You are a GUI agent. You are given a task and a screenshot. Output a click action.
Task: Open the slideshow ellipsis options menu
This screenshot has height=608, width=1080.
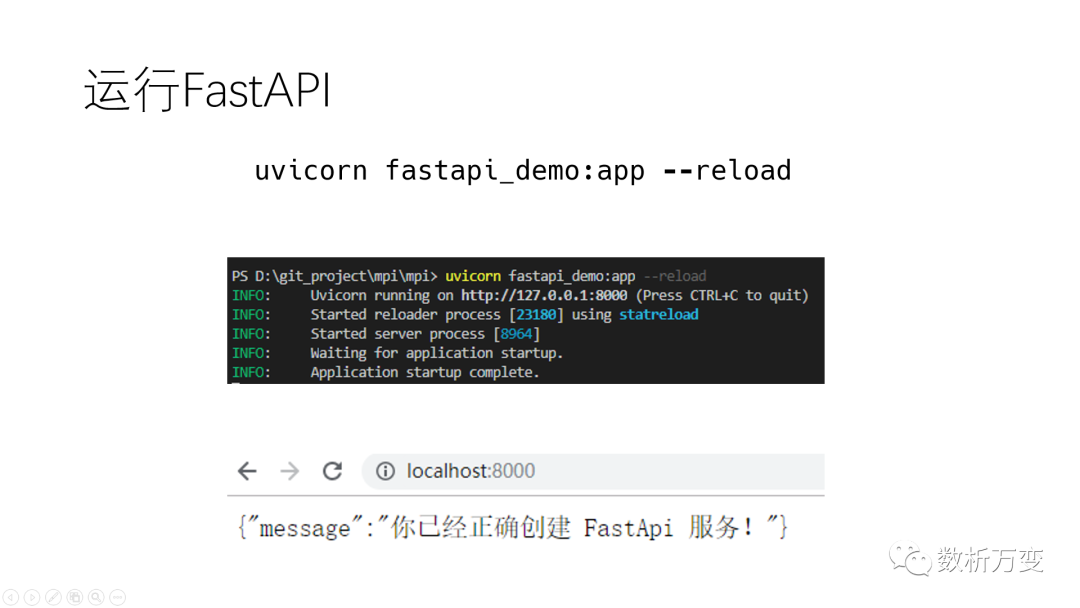point(118,597)
